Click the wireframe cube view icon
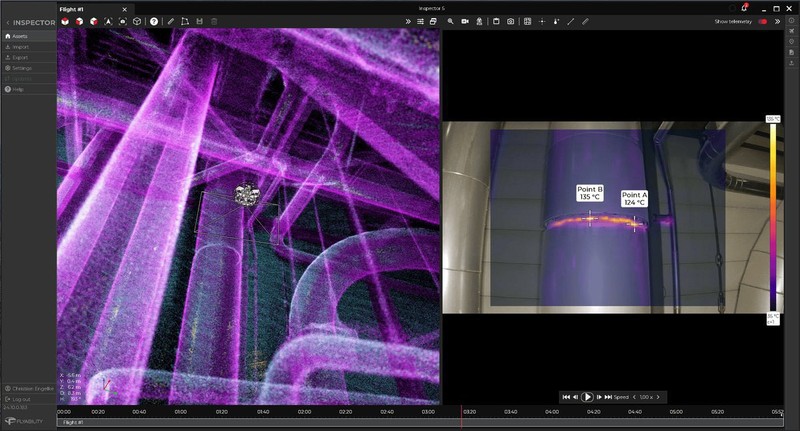 tap(135, 21)
